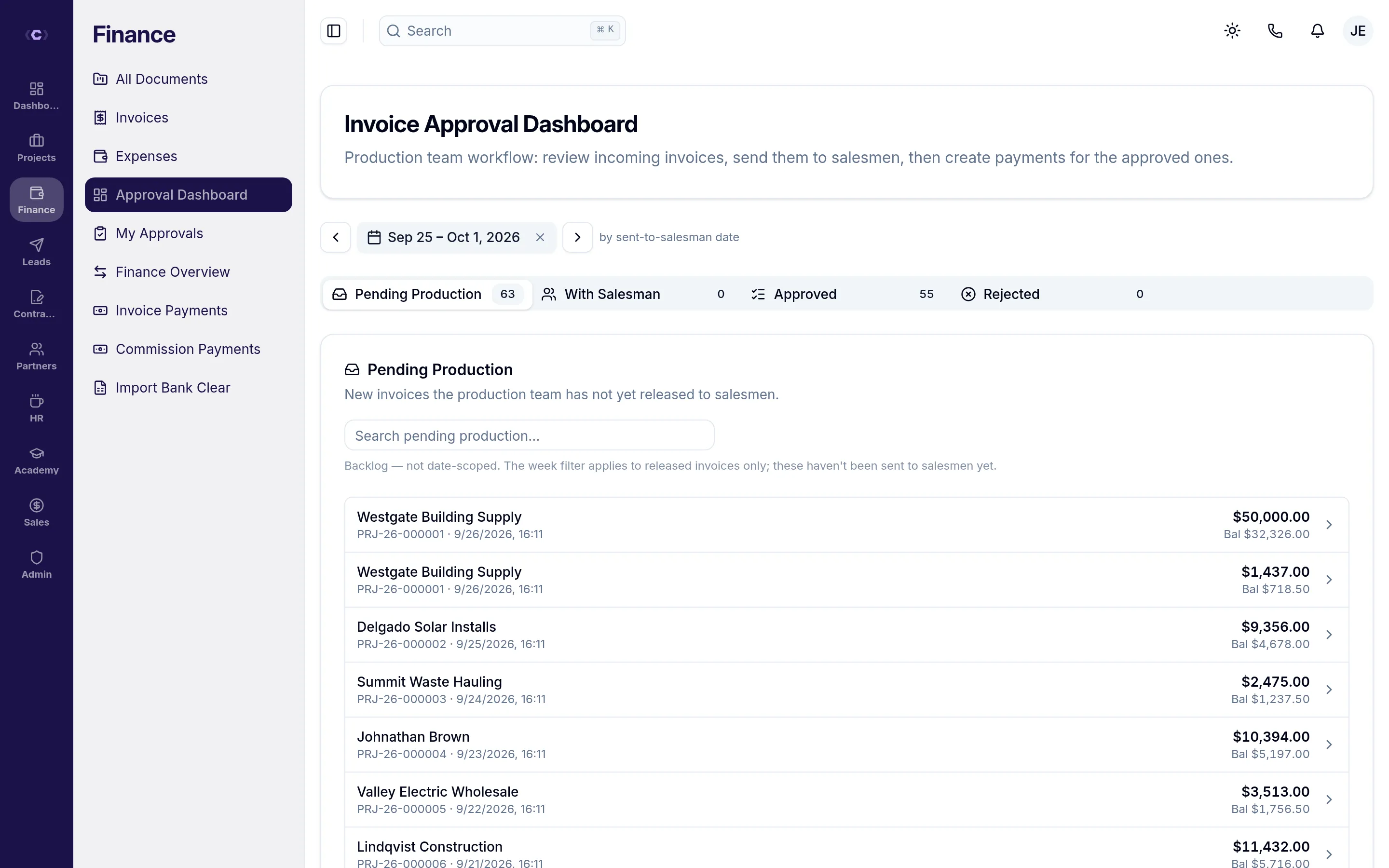This screenshot has height=868, width=1389.
Task: Expand the $1,437.00 Westgate invoice chevron
Action: pyautogui.click(x=1329, y=580)
